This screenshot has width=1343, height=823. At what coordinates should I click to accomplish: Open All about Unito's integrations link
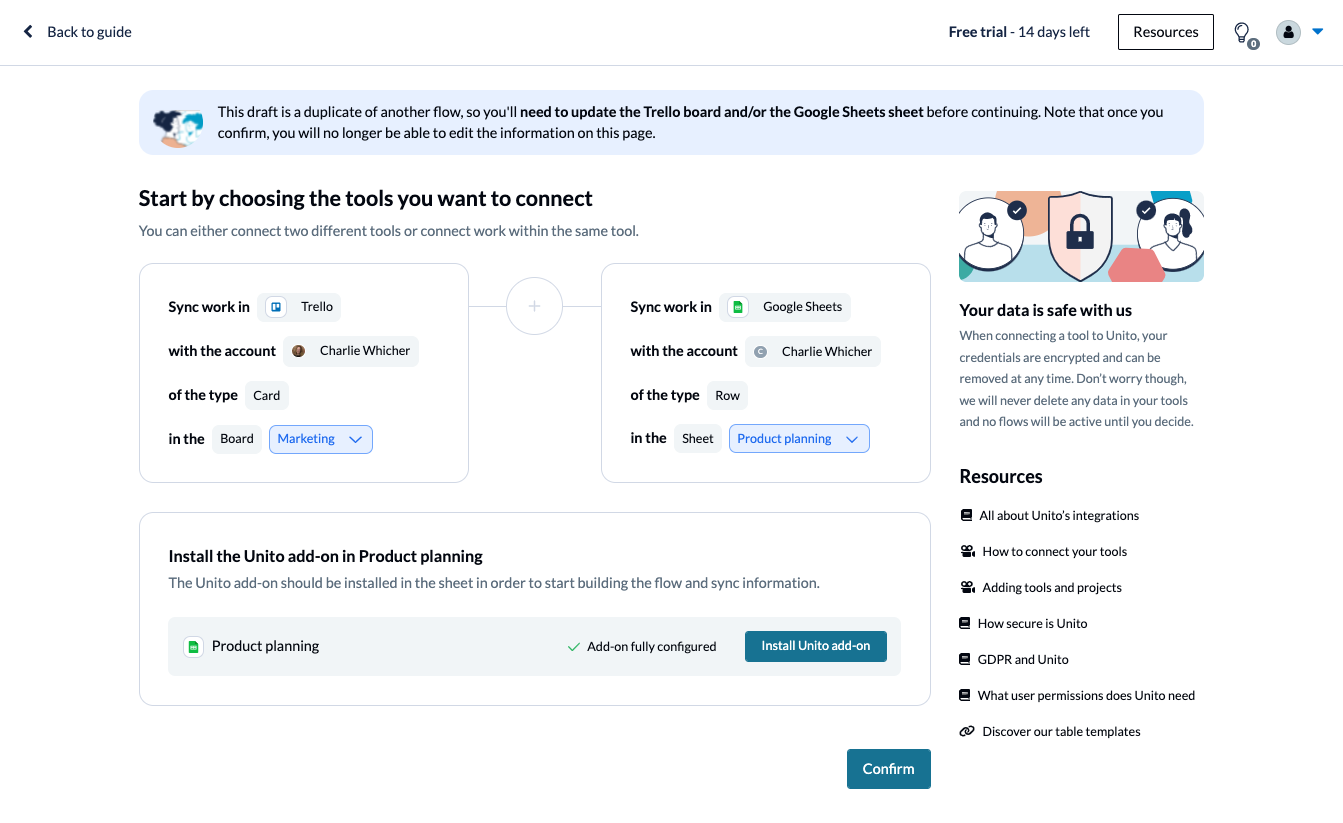[1059, 516]
